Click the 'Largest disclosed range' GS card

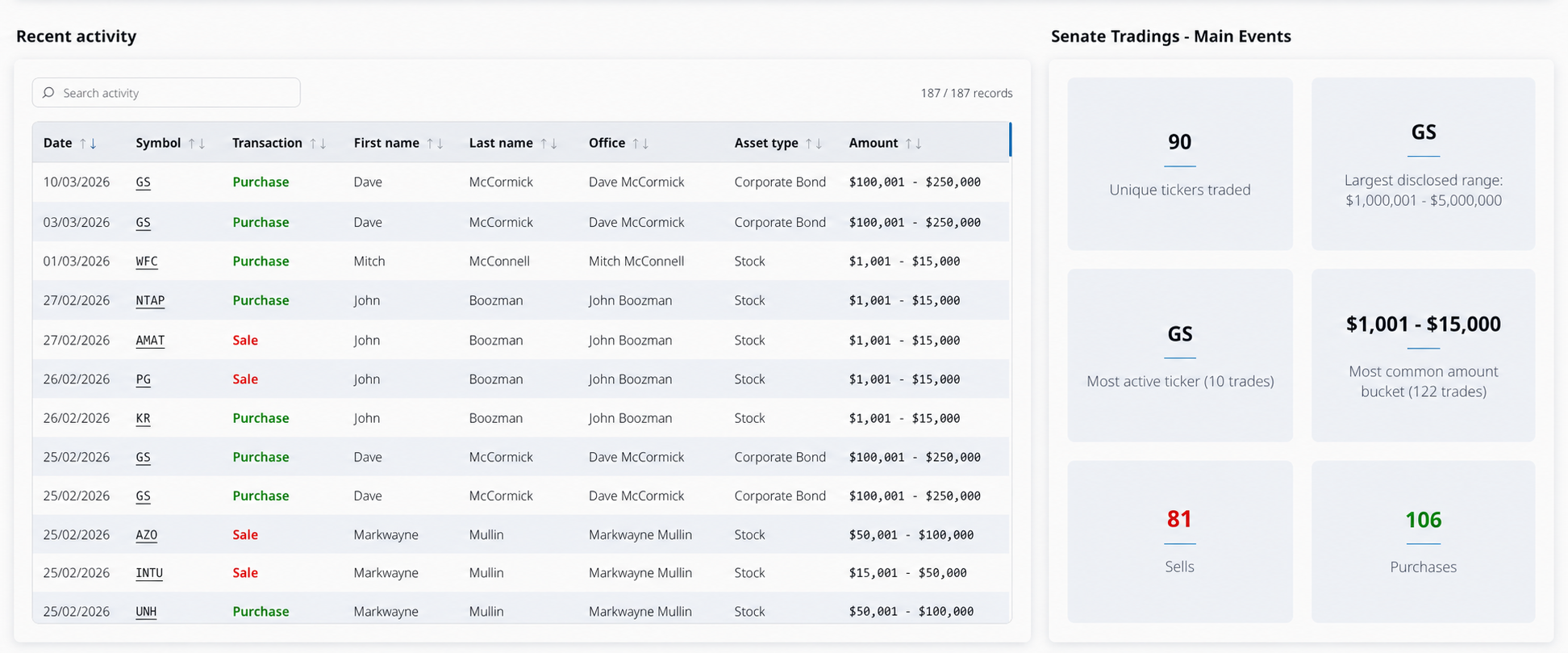click(x=1424, y=164)
